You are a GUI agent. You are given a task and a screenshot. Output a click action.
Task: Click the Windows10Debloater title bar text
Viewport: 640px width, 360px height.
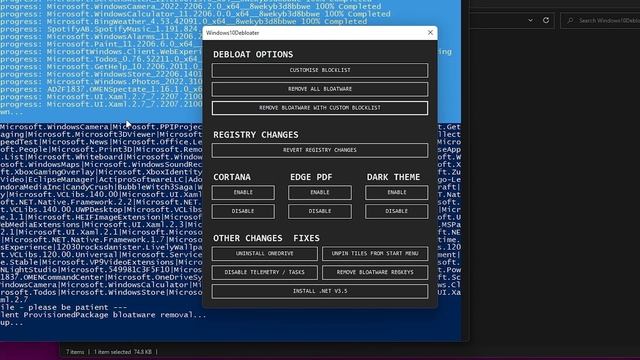pos(232,33)
